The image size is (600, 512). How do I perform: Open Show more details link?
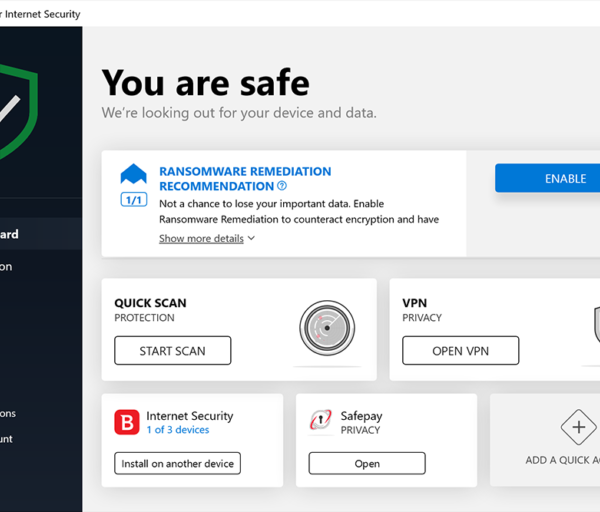201,238
